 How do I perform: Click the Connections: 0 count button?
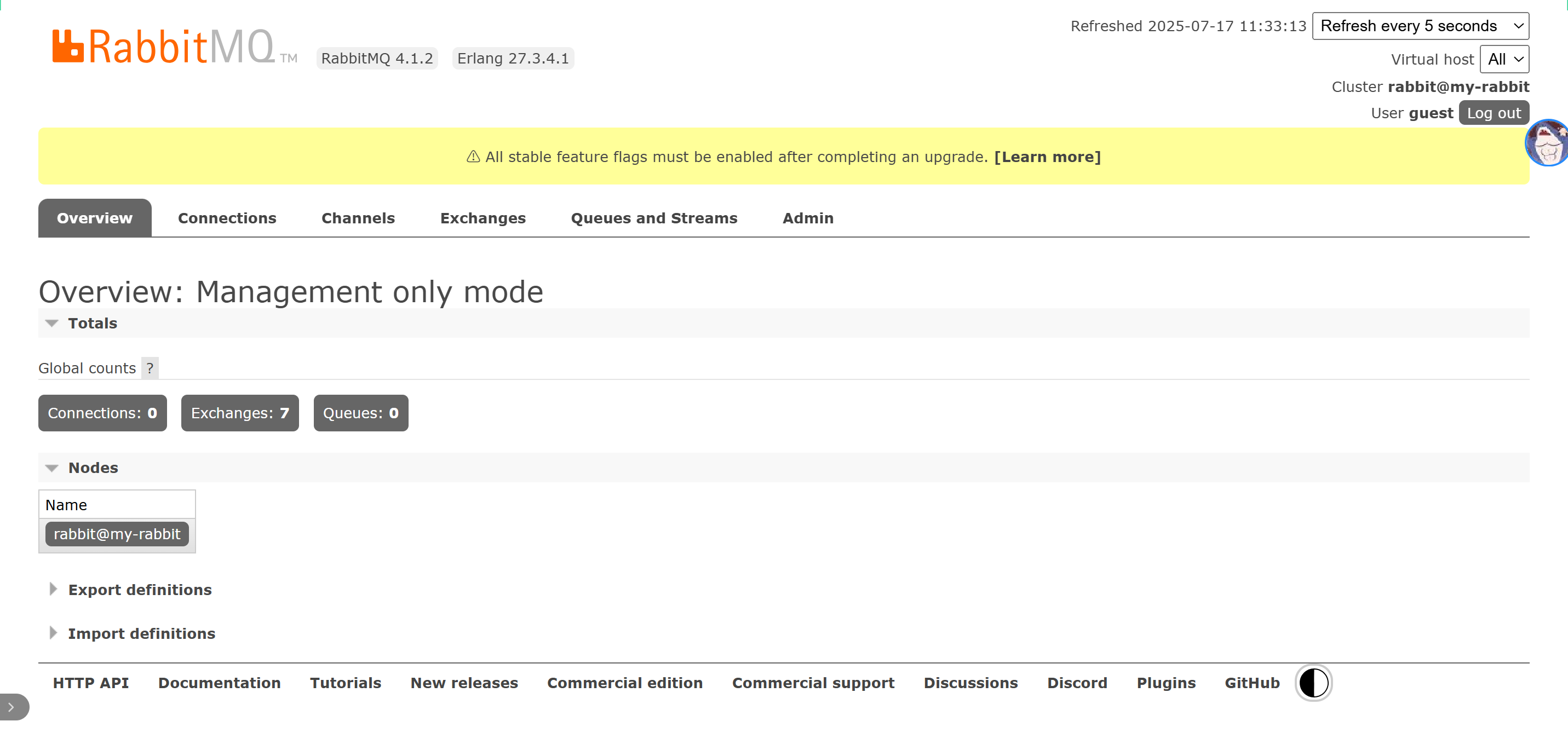click(102, 413)
